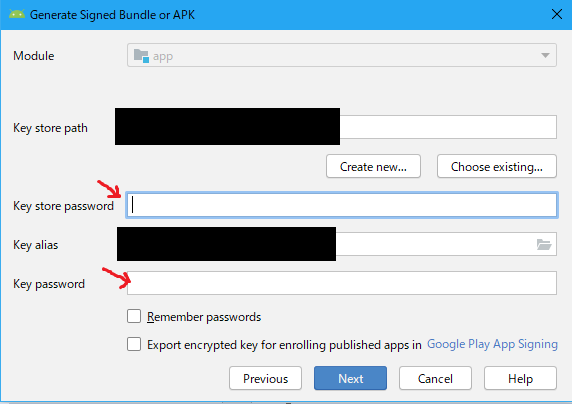Click the Module label text

[x=34, y=56]
